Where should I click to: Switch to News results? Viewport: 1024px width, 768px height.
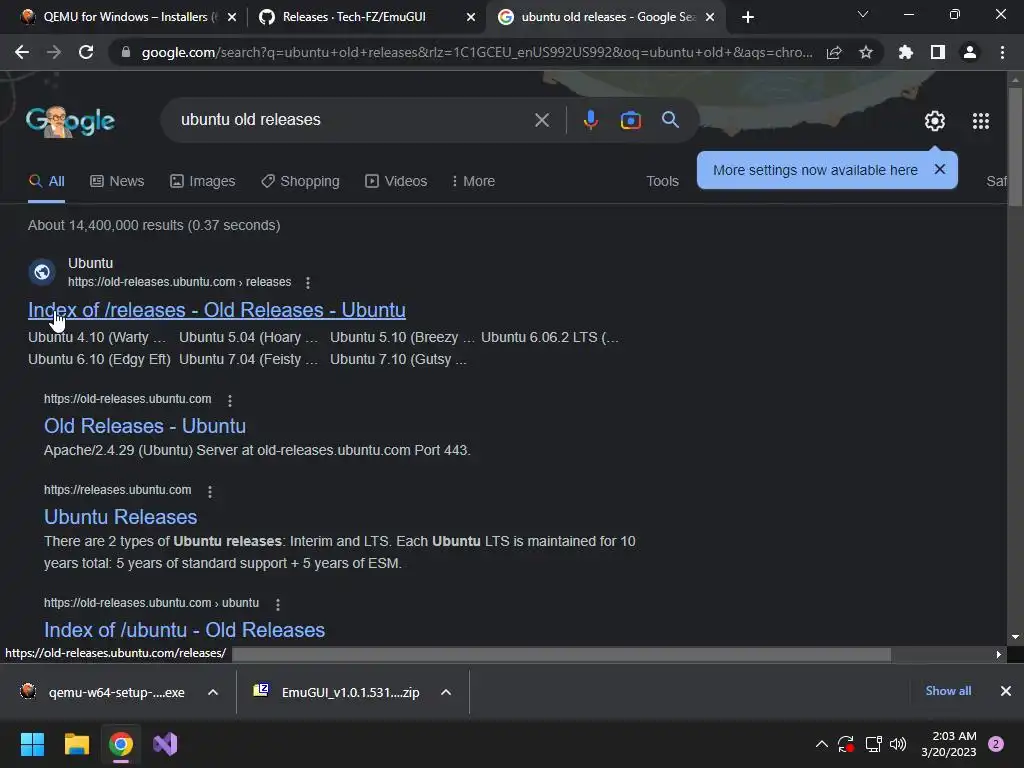(117, 182)
